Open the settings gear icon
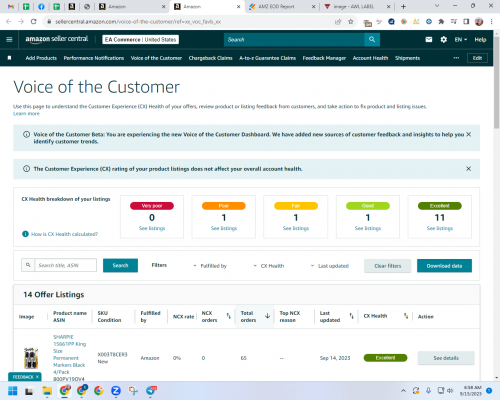The height and width of the screenshot is (400, 500). [x=443, y=40]
